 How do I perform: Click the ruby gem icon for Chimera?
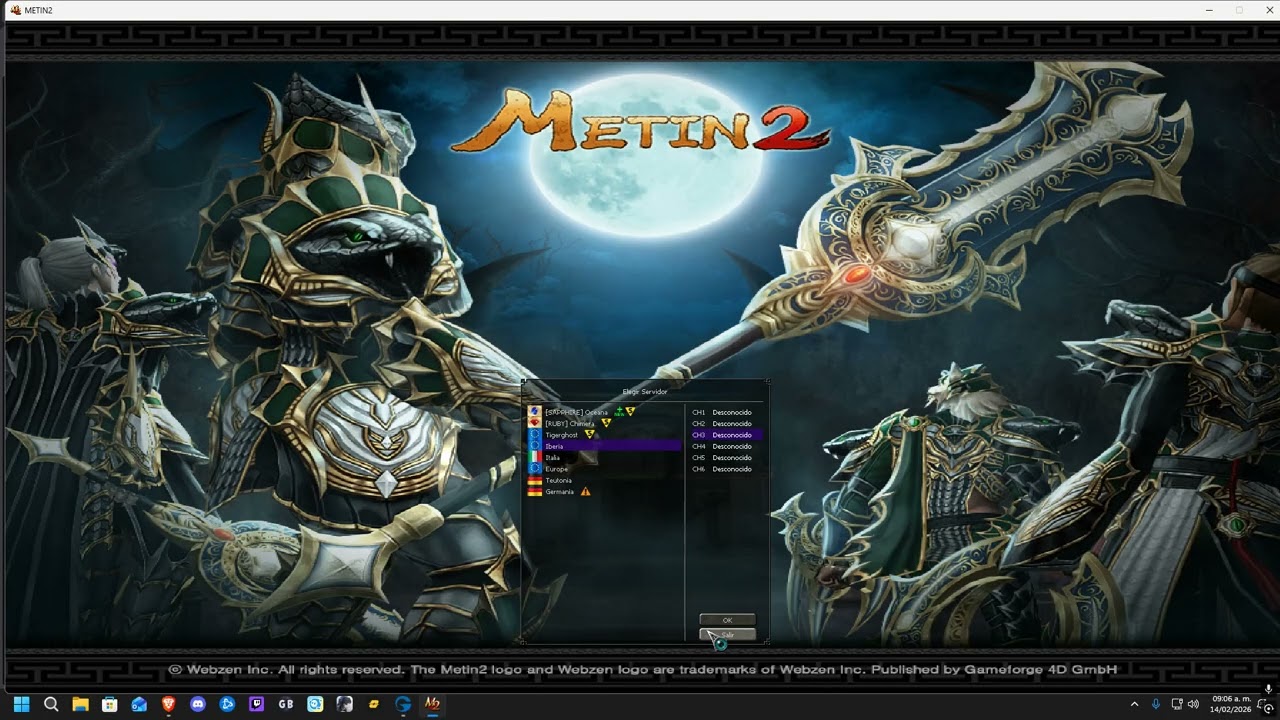[x=535, y=423]
